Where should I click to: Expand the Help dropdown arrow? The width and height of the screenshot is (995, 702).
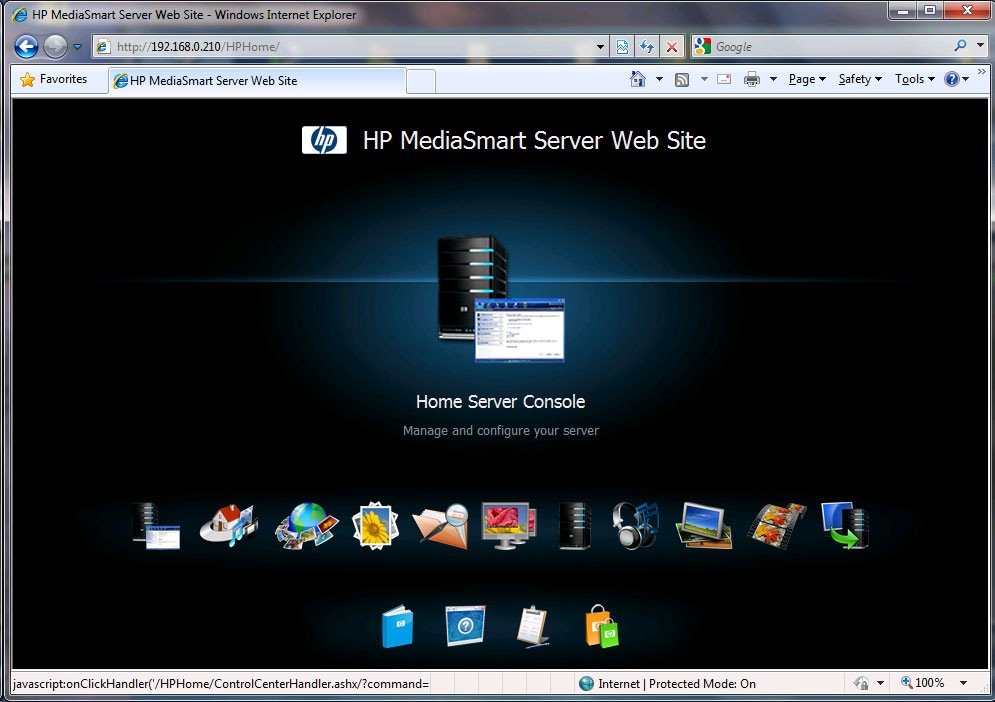click(x=966, y=79)
